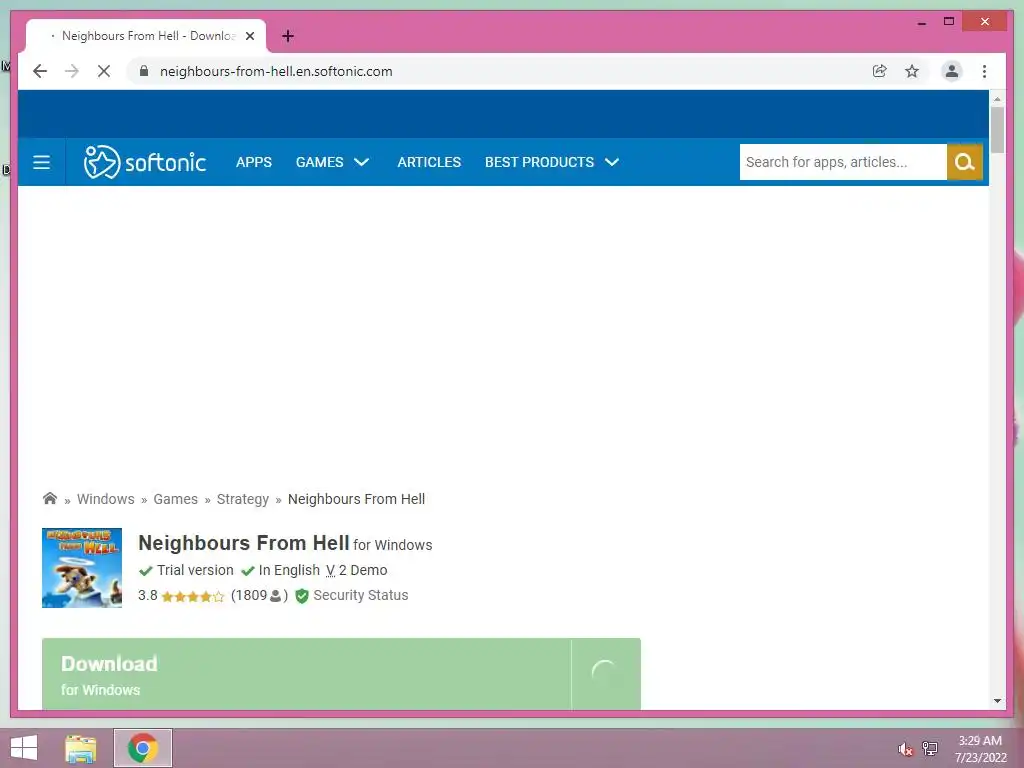Click the Download for Windows button
The width and height of the screenshot is (1024, 768).
pyautogui.click(x=341, y=674)
